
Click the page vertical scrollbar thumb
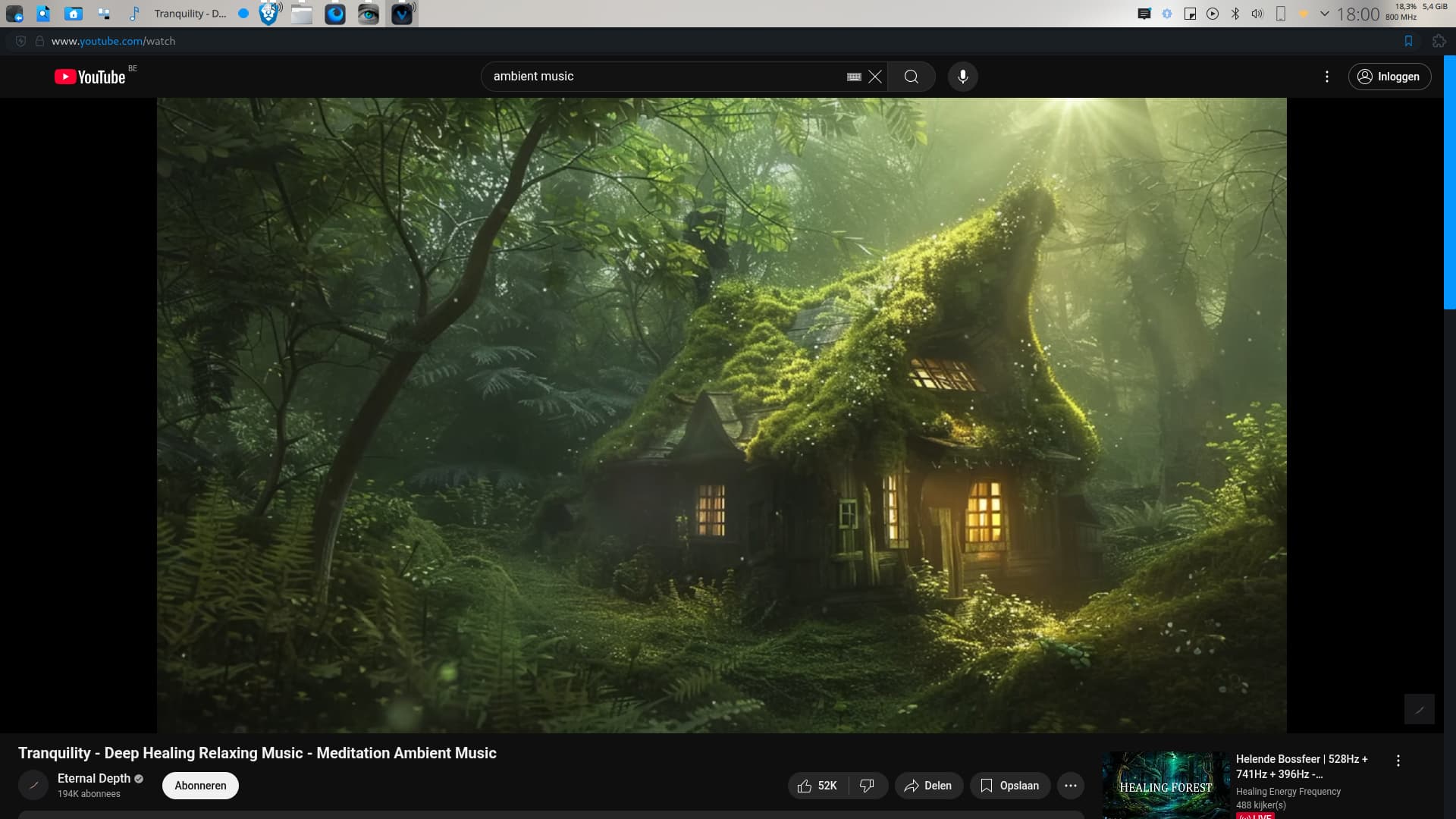coord(1449,182)
